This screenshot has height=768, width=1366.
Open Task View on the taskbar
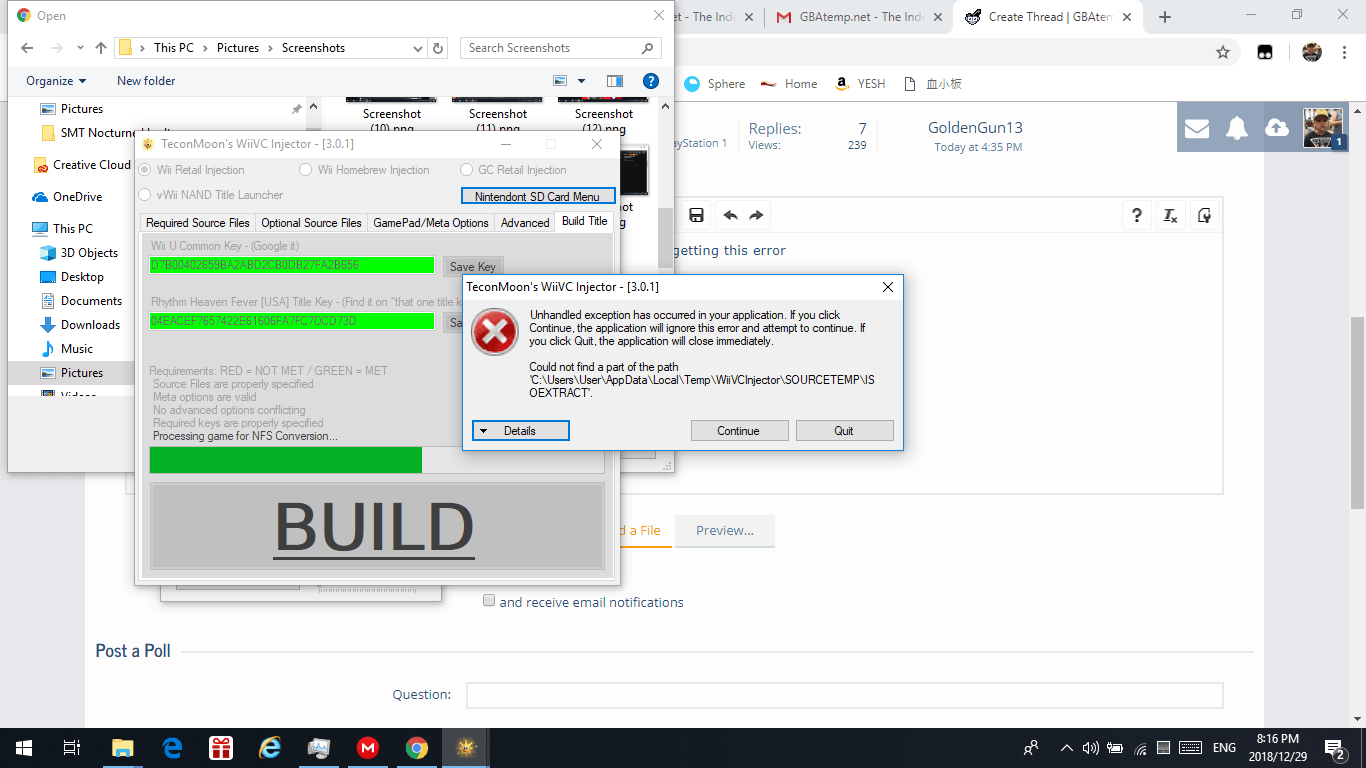click(72, 748)
